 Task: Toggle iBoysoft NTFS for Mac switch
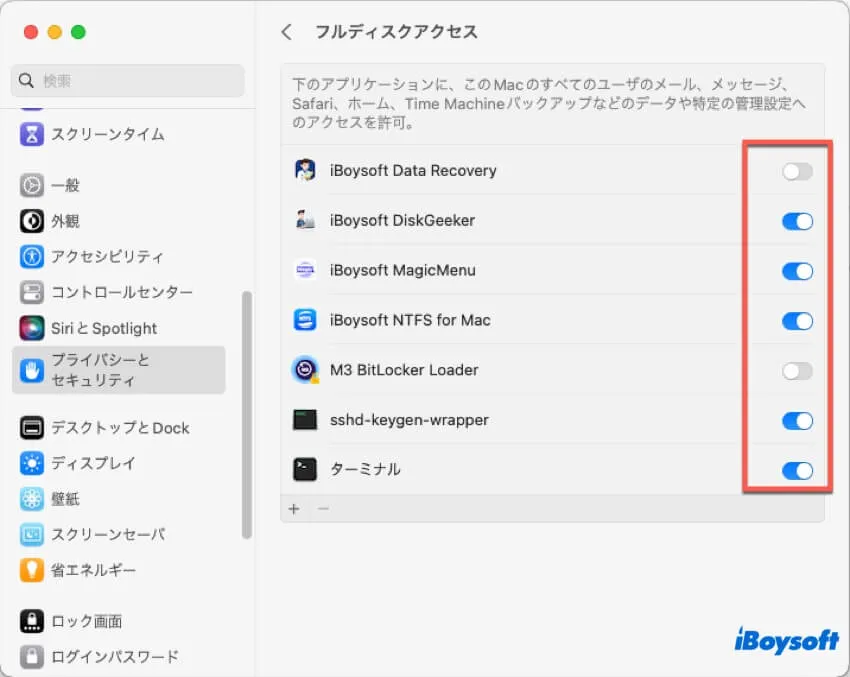(797, 321)
